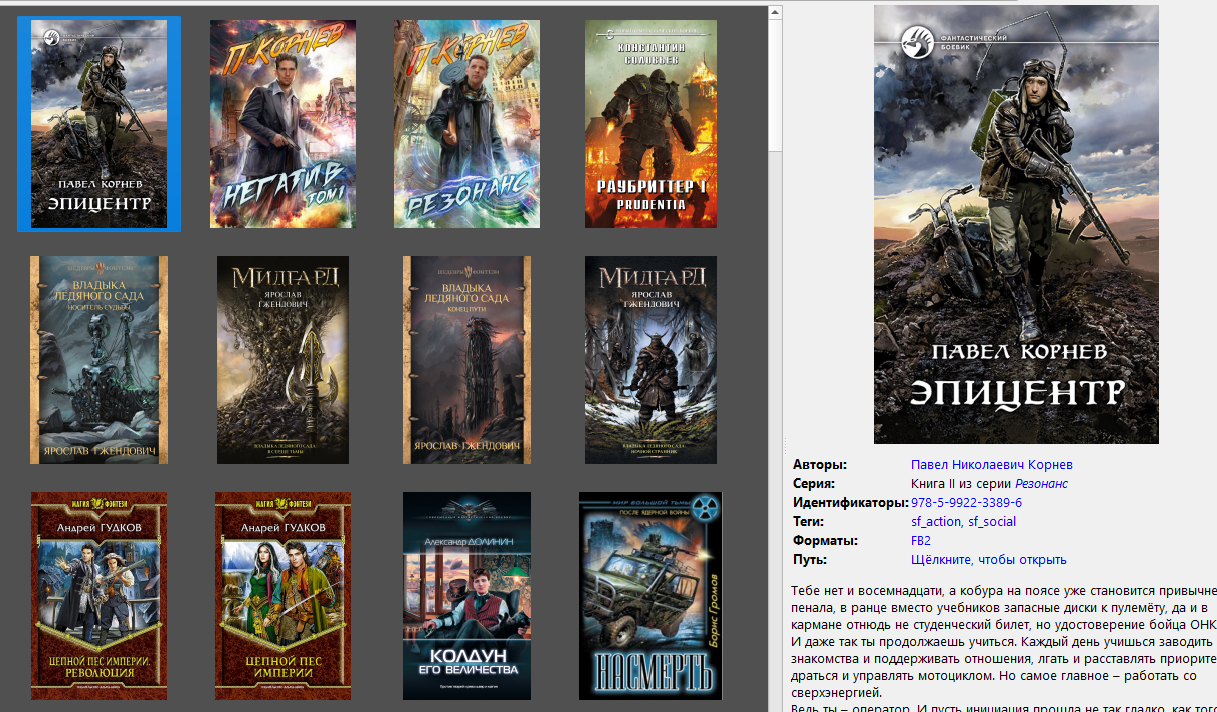Select Владыка ледяного сада Конец пути cover

coord(467,360)
